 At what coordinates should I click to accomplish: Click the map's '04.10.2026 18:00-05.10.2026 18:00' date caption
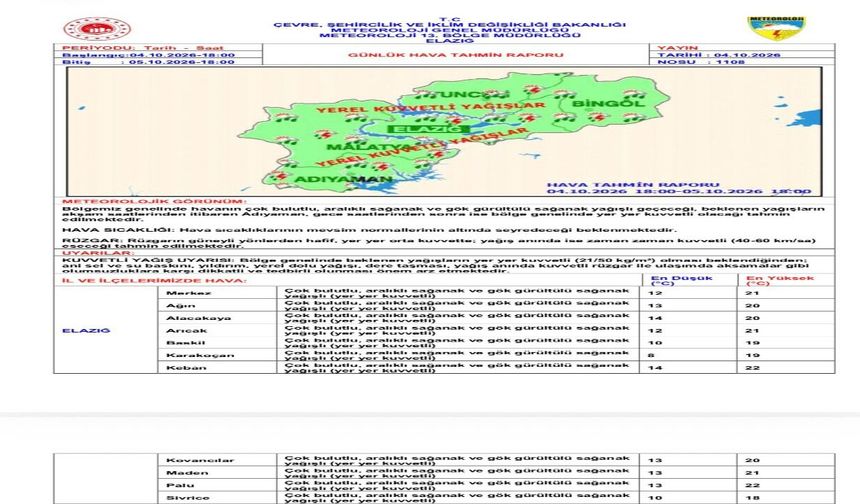tap(679, 191)
